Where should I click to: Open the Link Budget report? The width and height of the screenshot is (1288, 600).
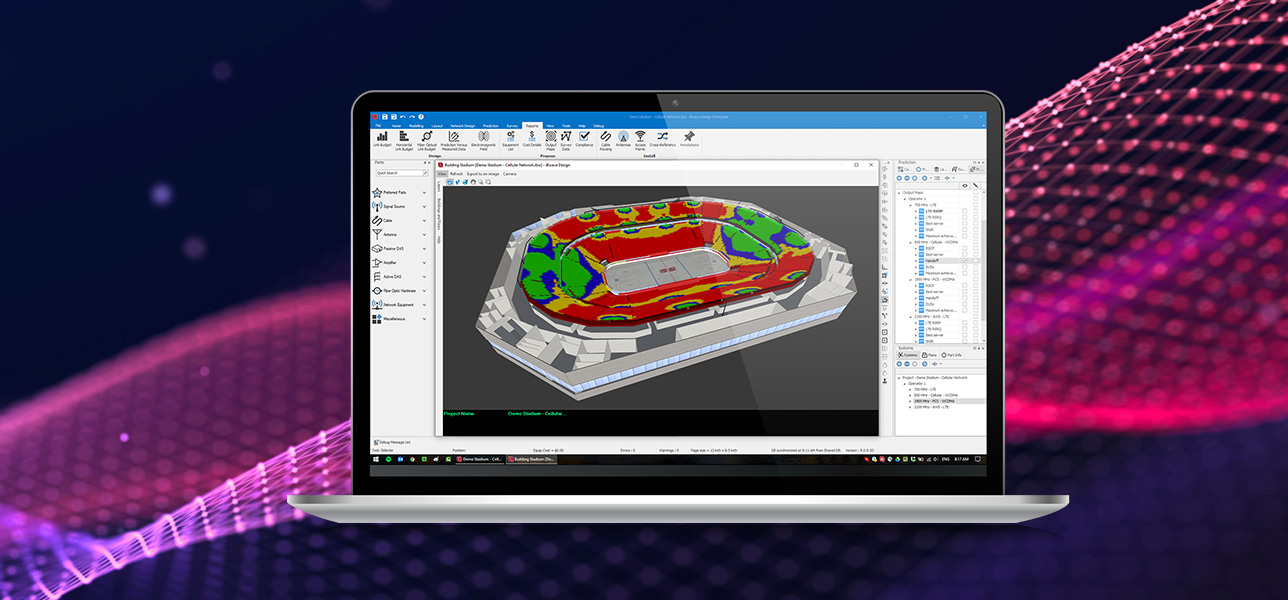(381, 137)
